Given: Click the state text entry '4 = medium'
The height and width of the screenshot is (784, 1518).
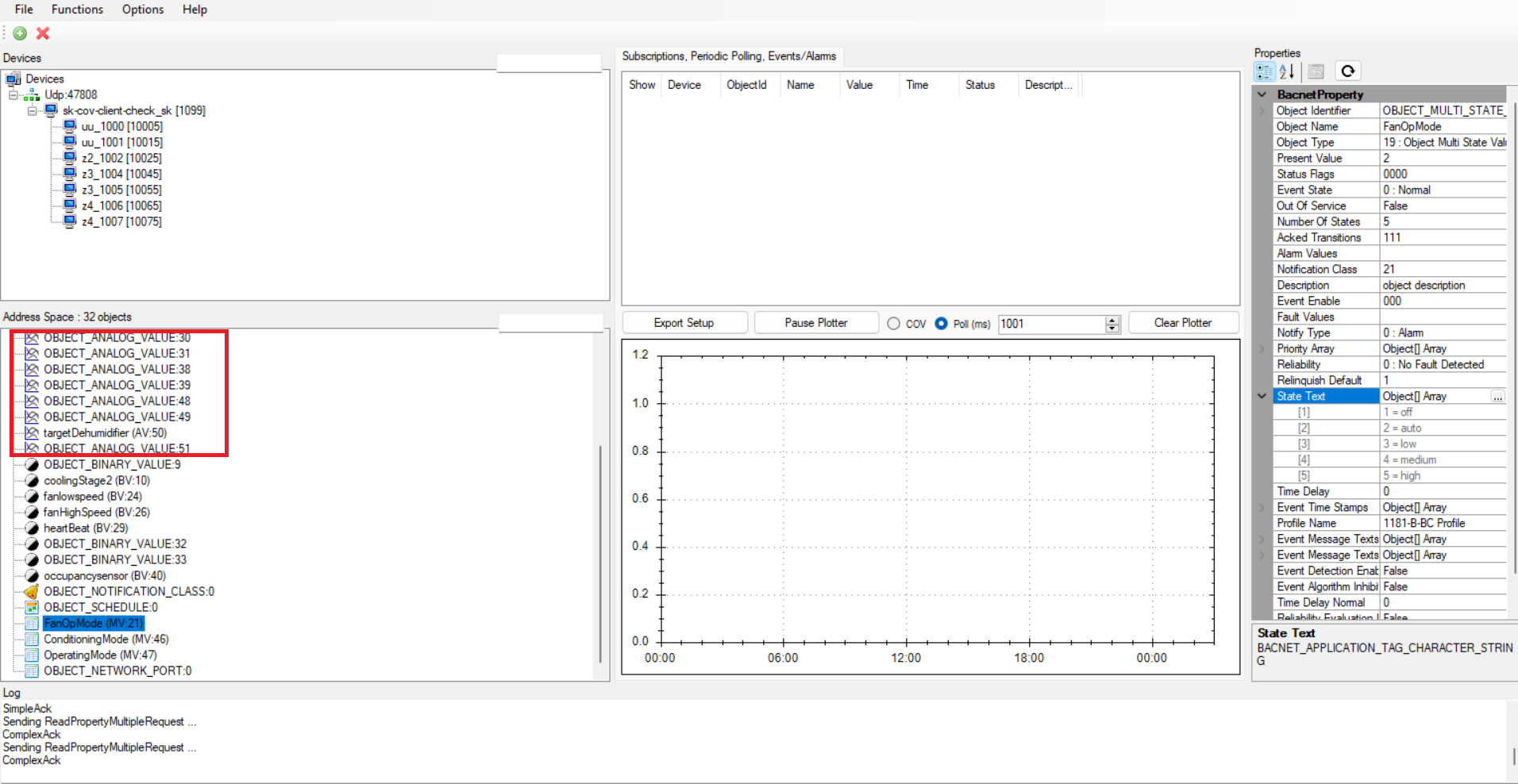Looking at the screenshot, I should [x=1443, y=459].
